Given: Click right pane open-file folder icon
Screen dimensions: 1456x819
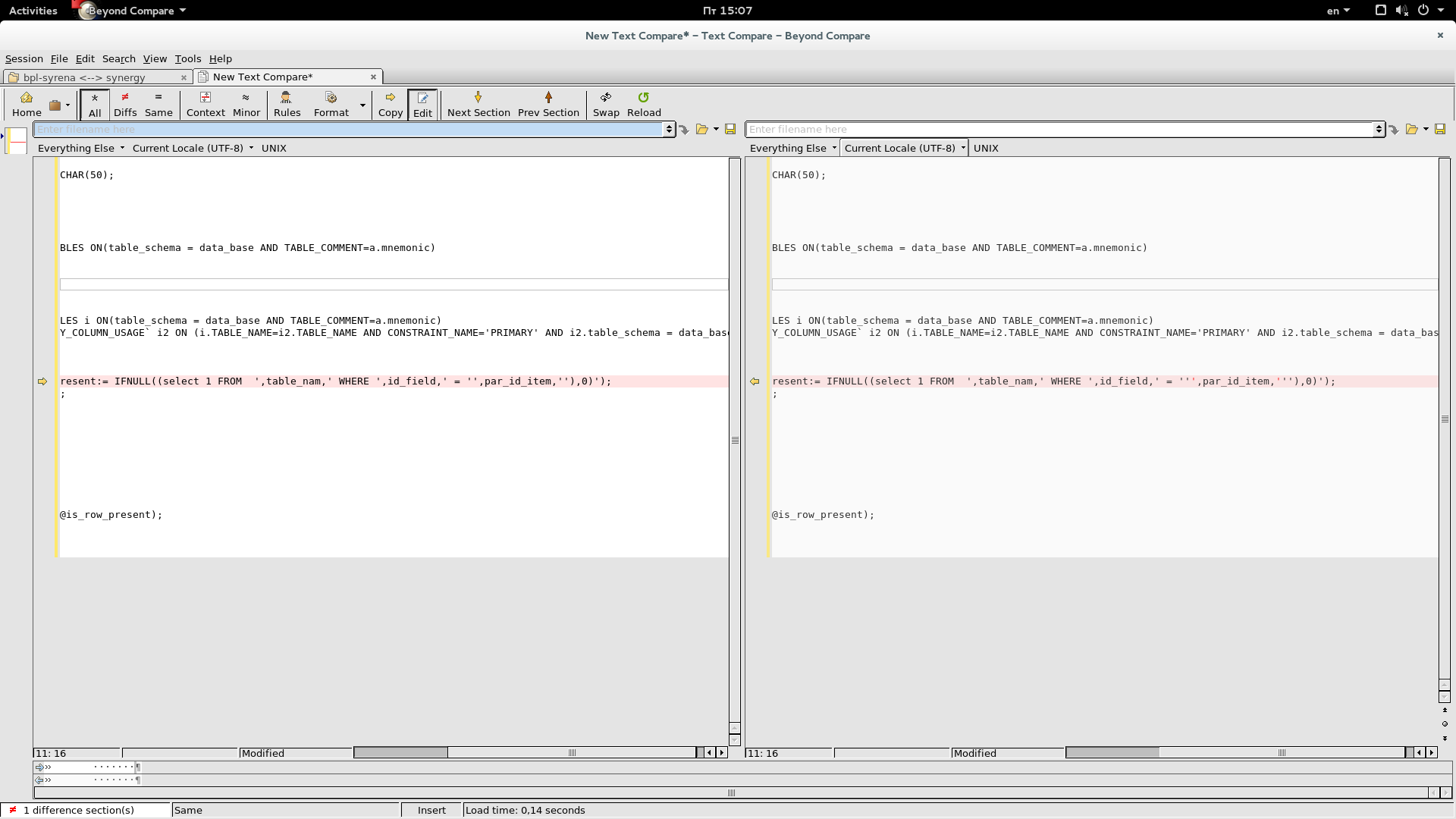Looking at the screenshot, I should [x=1411, y=130].
